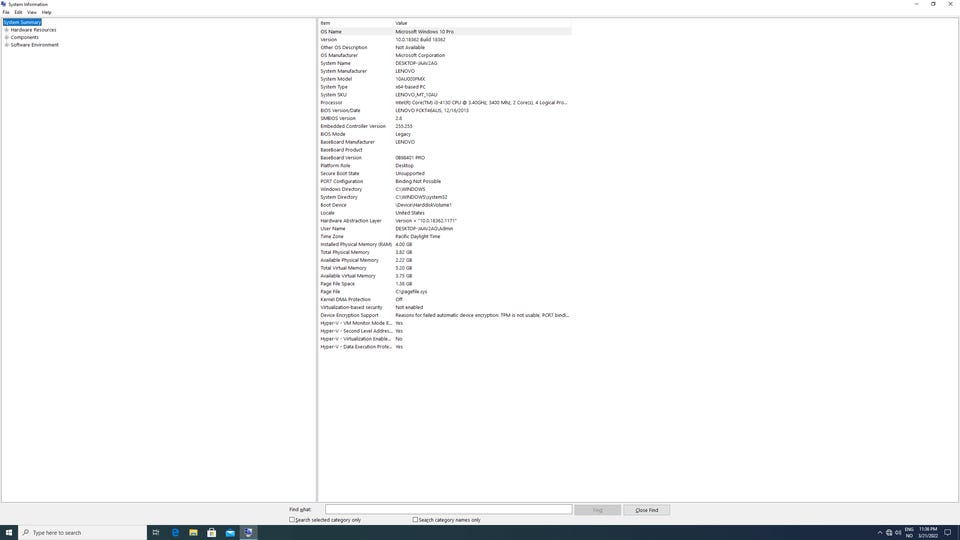Open File Explorer from the taskbar
The height and width of the screenshot is (540, 960).
(193, 533)
